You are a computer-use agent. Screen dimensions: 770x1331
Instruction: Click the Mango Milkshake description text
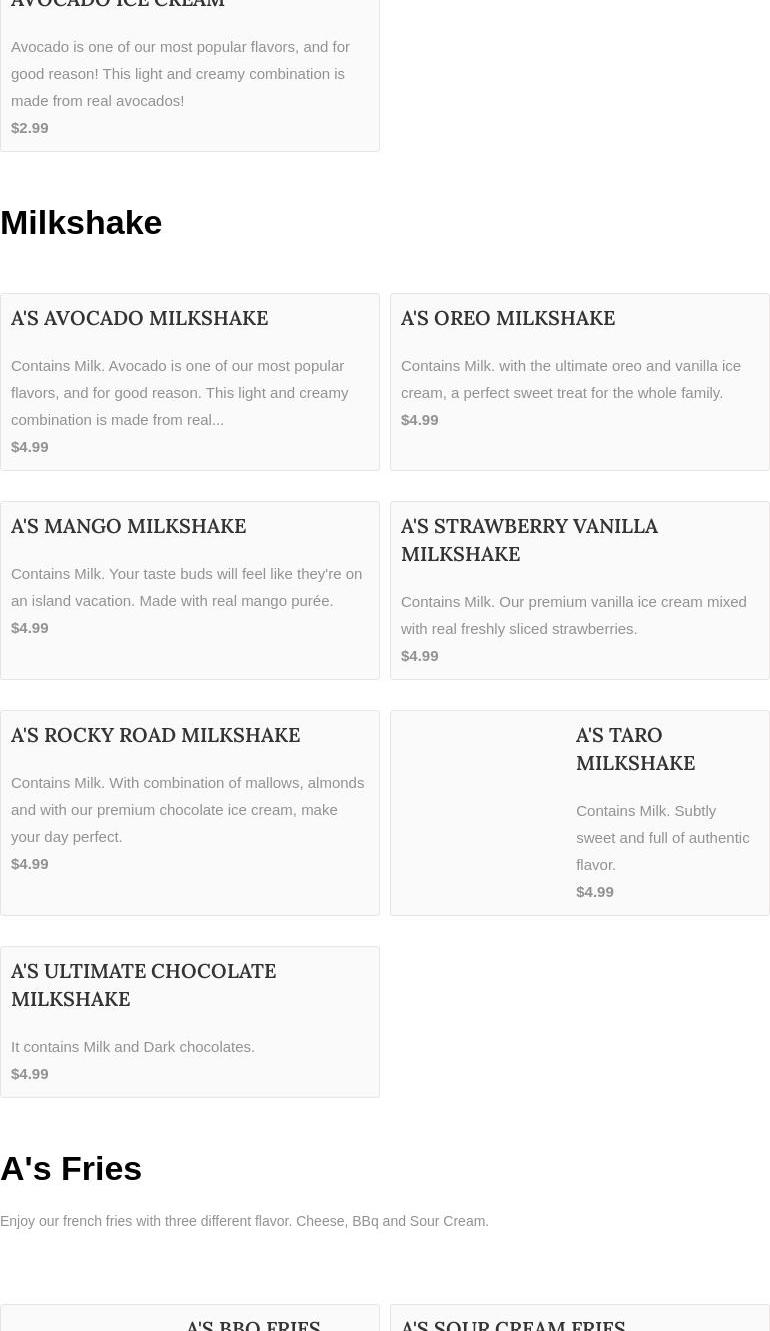click(x=186, y=587)
